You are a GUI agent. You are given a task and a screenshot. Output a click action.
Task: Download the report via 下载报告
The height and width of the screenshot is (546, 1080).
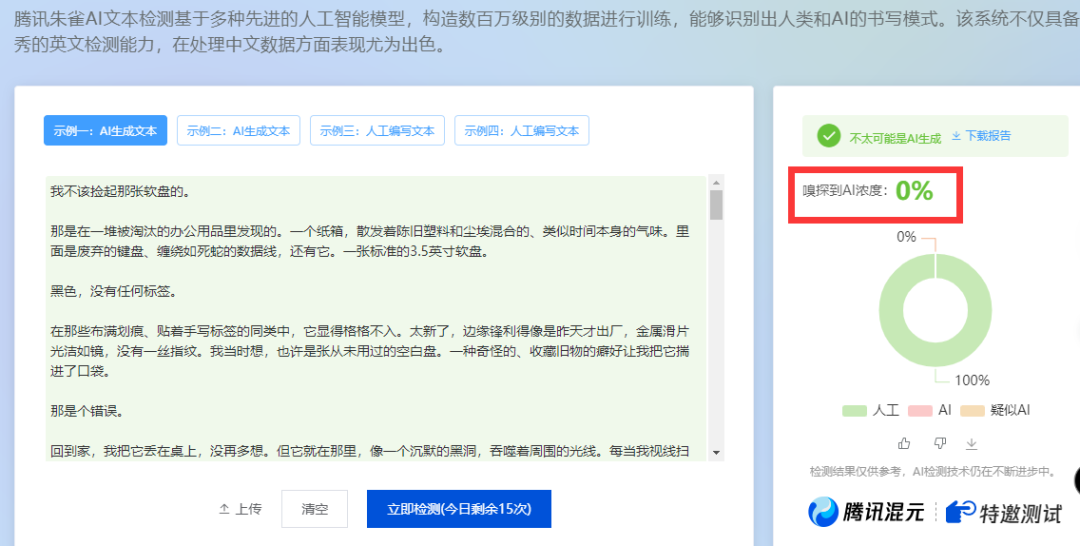982,136
